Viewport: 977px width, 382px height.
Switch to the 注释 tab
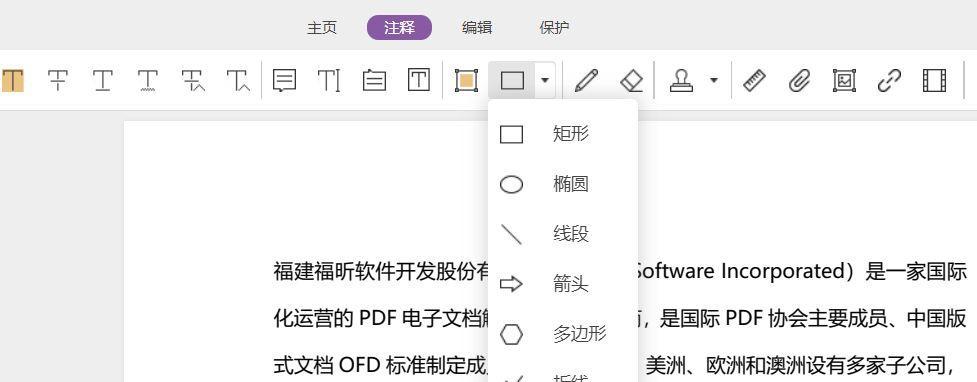tap(399, 27)
